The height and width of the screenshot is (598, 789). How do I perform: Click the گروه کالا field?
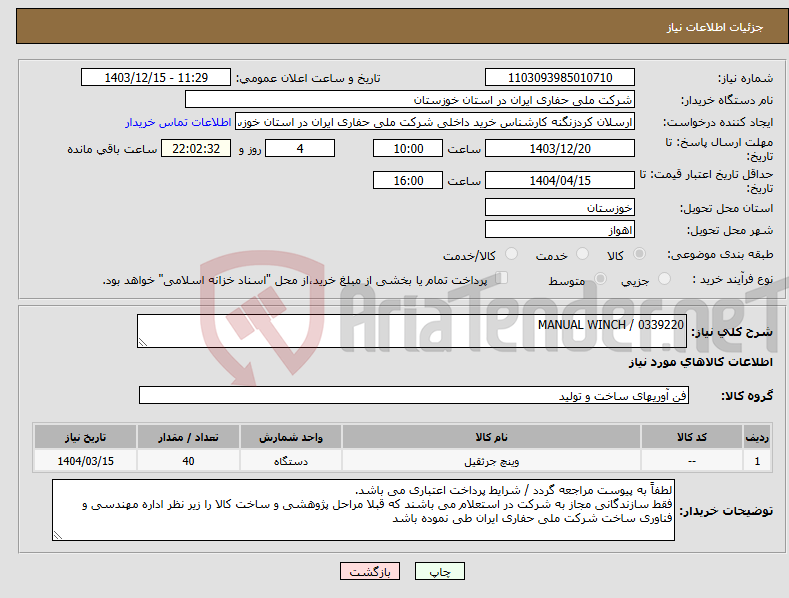[414, 395]
